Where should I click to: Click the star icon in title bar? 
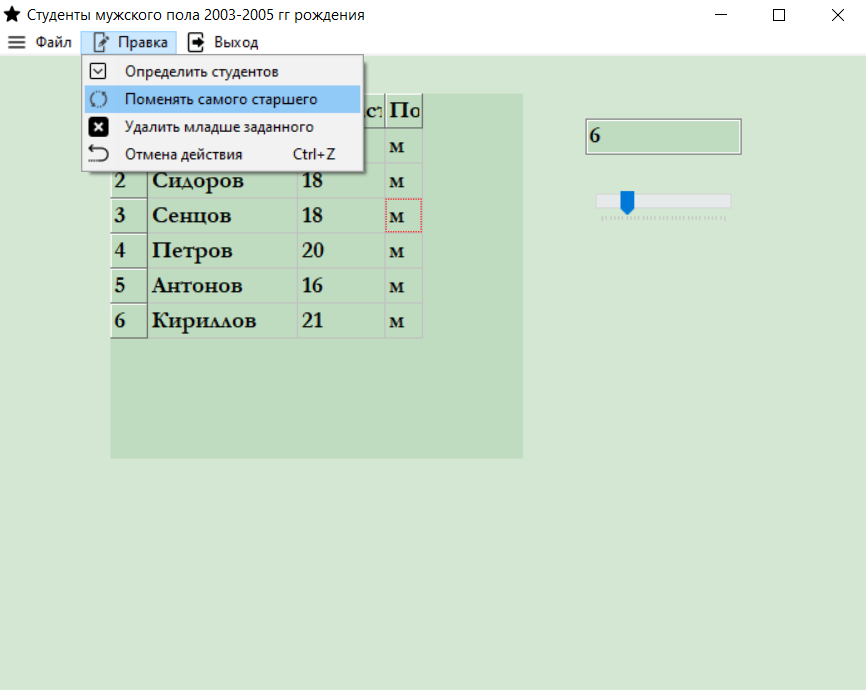point(12,14)
